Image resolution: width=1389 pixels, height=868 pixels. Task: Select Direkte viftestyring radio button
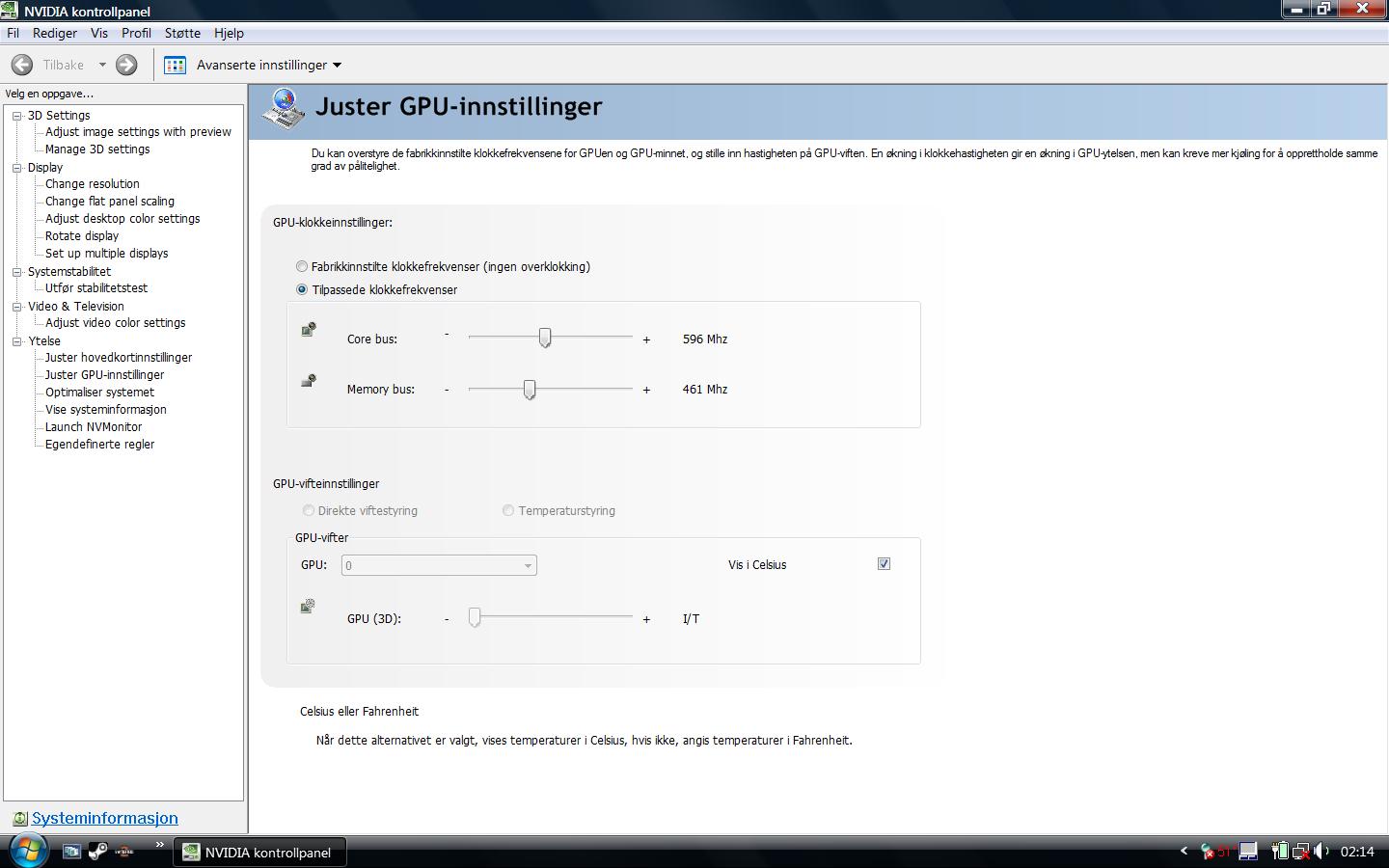tap(309, 510)
